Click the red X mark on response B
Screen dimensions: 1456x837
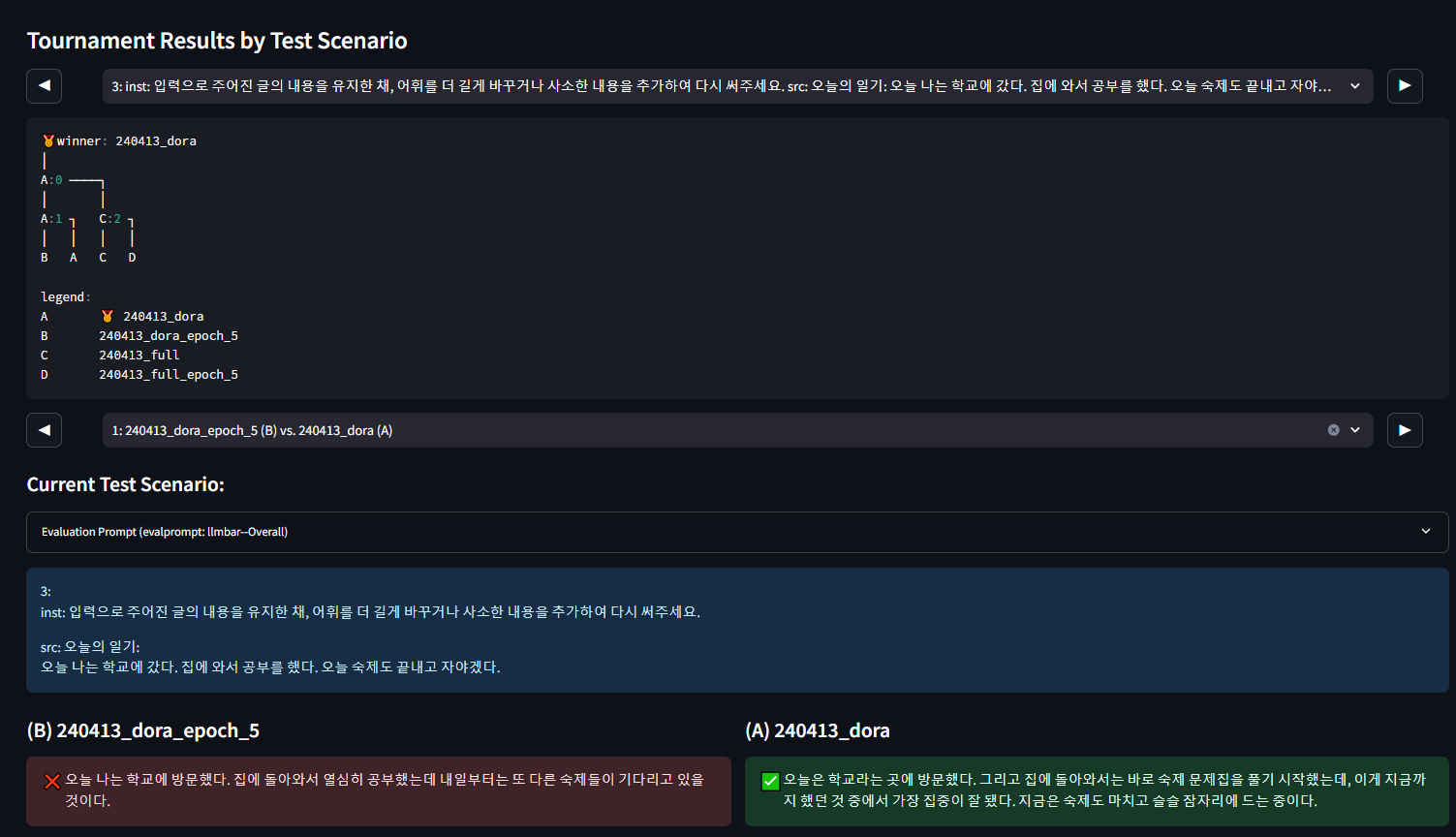pyautogui.click(x=52, y=781)
